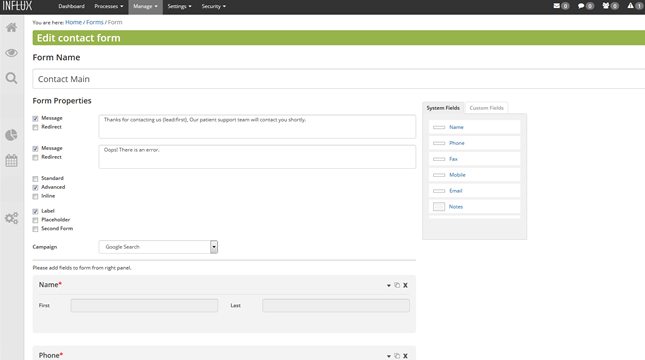The height and width of the screenshot is (360, 645).
Task: Check the first Redirect checkbox
Action: point(35,127)
